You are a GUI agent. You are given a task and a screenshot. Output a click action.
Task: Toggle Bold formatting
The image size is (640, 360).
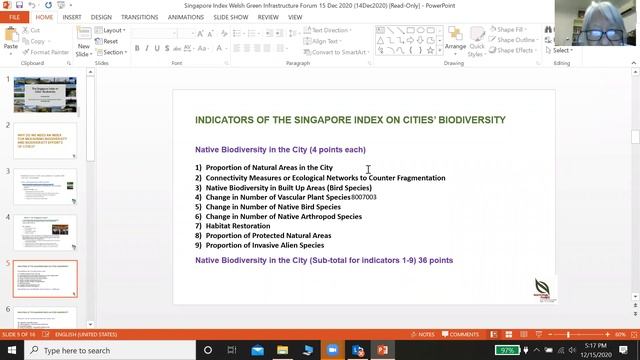pos(137,49)
